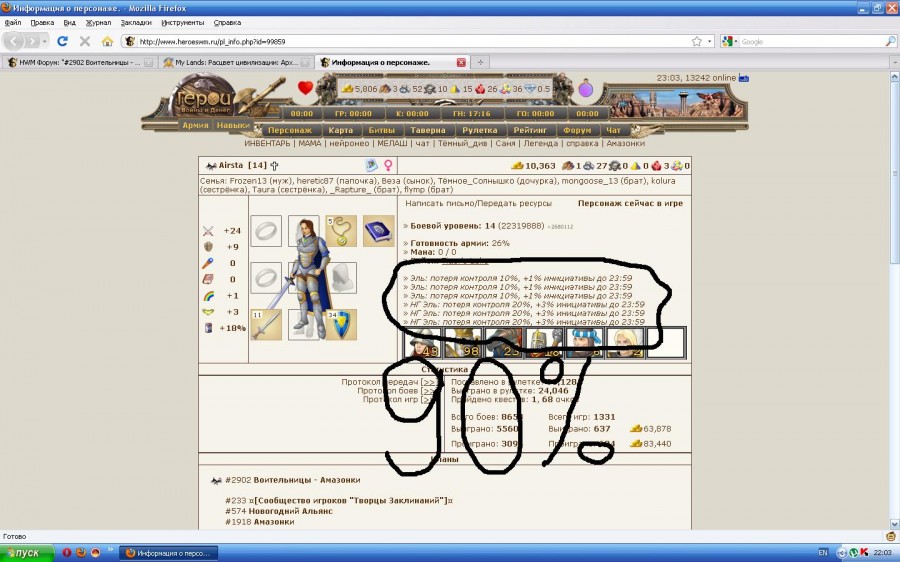The height and width of the screenshot is (562, 900).
Task: Click the Firefox icon in quick launch
Action: 80,552
